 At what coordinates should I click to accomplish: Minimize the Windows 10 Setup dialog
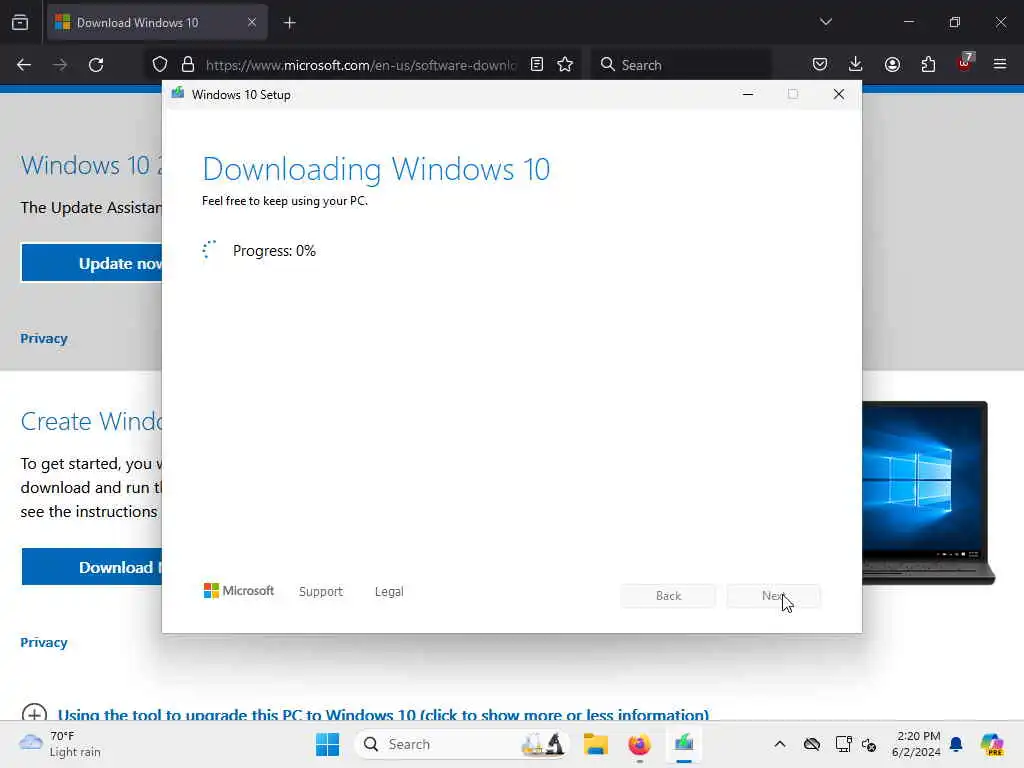(x=748, y=94)
